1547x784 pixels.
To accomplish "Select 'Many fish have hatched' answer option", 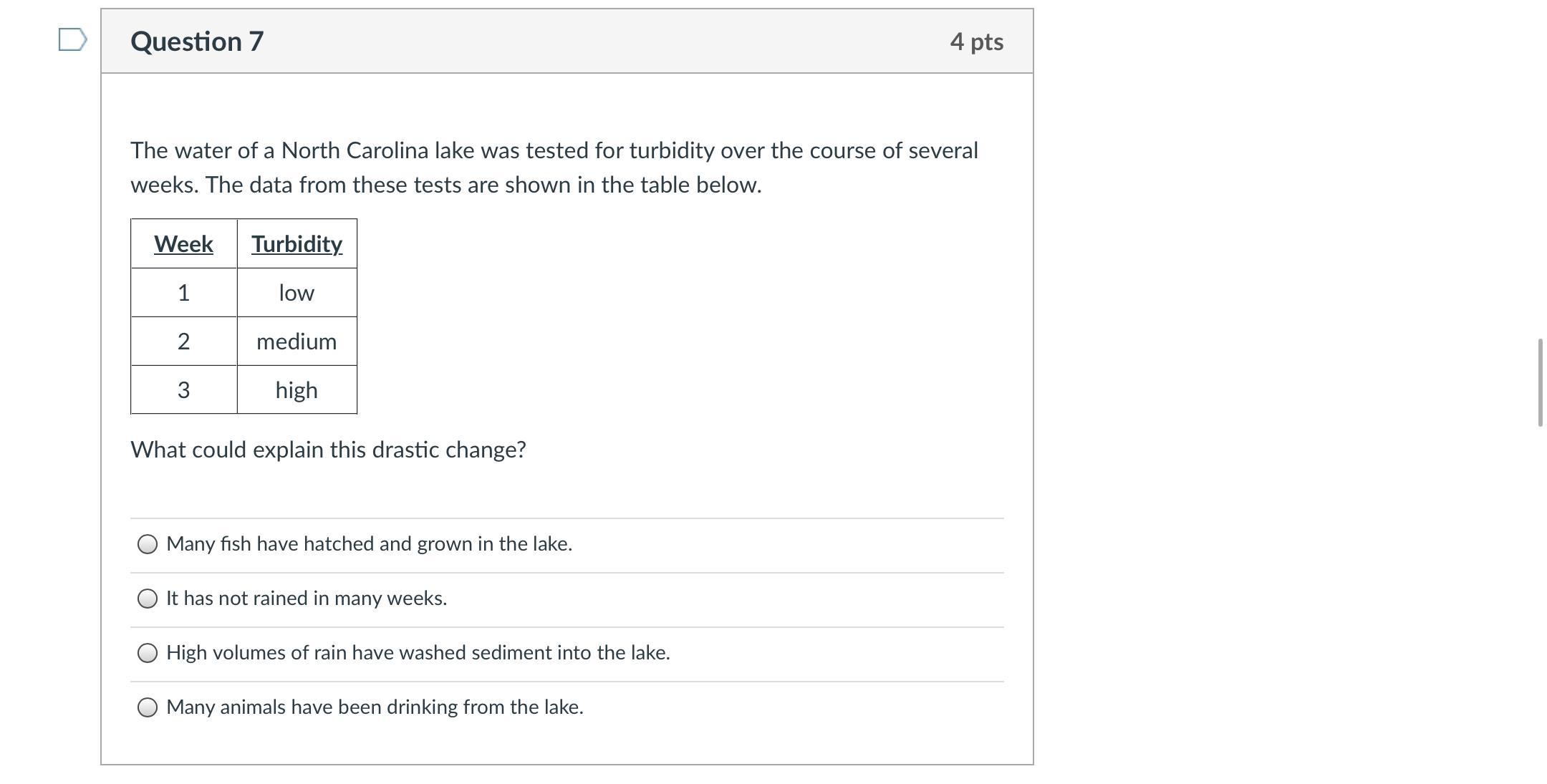I will tap(148, 544).
